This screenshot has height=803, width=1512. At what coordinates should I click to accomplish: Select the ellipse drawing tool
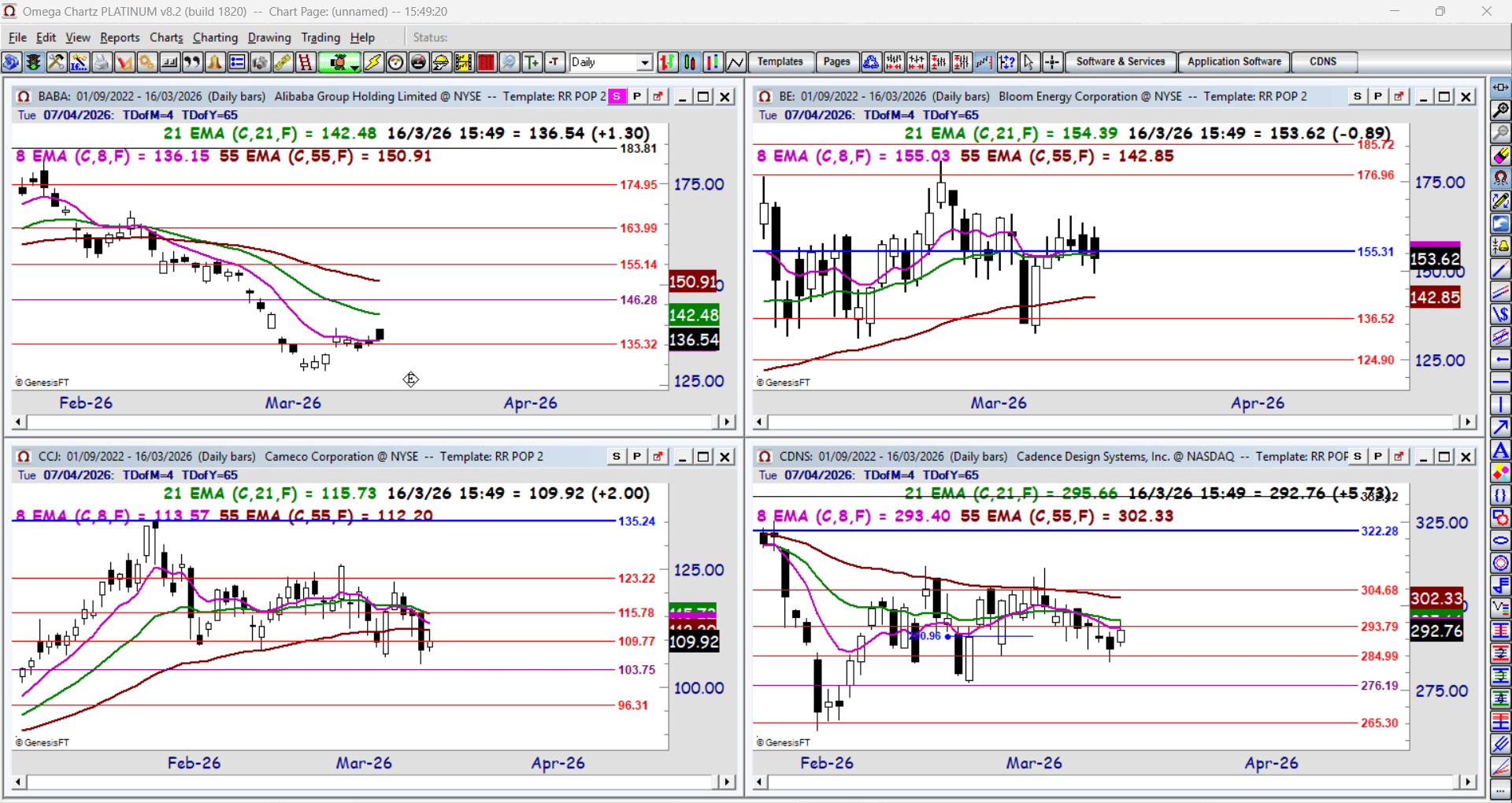1501,541
